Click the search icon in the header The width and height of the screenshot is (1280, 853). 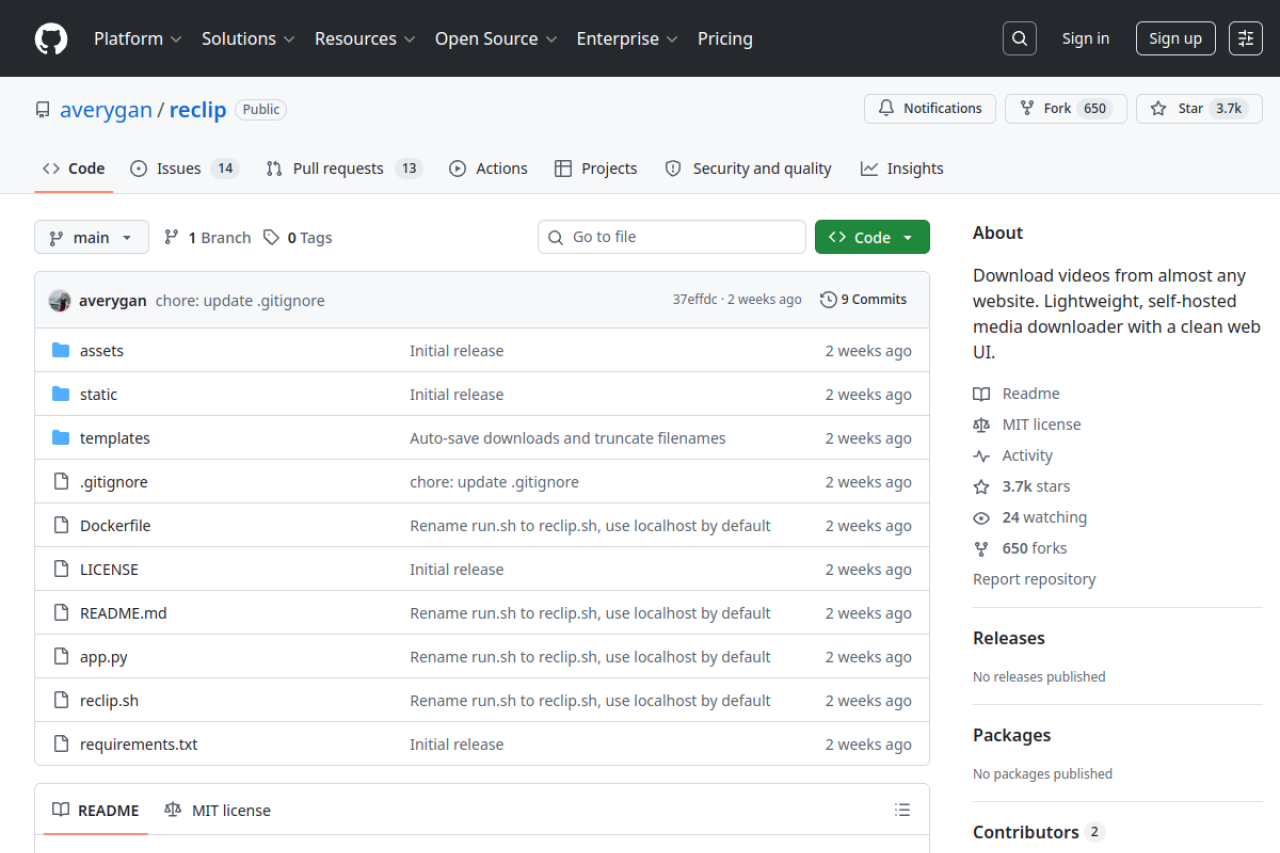tap(1019, 38)
